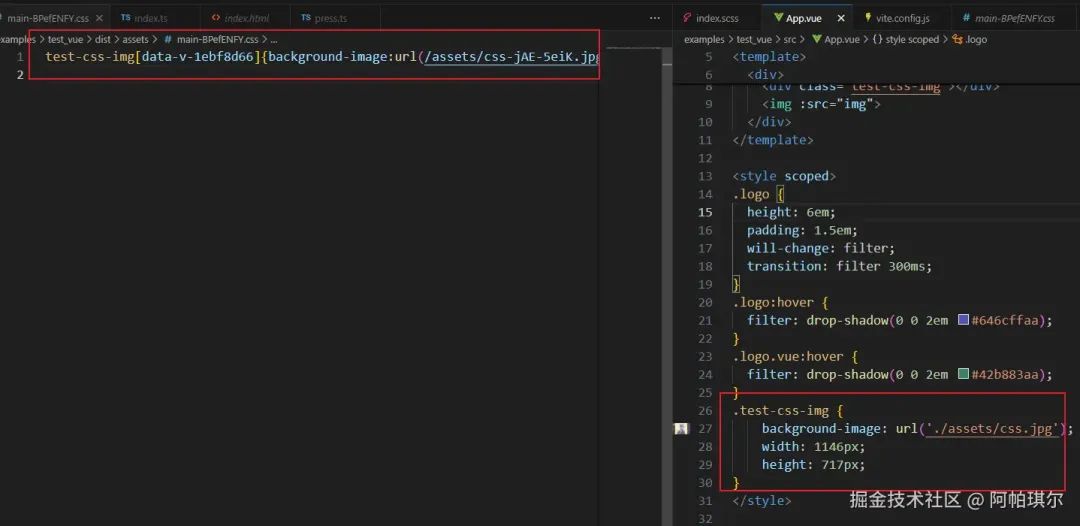The image size is (1080, 526).
Task: Click the '</style>' closing tag
Action: click(762, 501)
